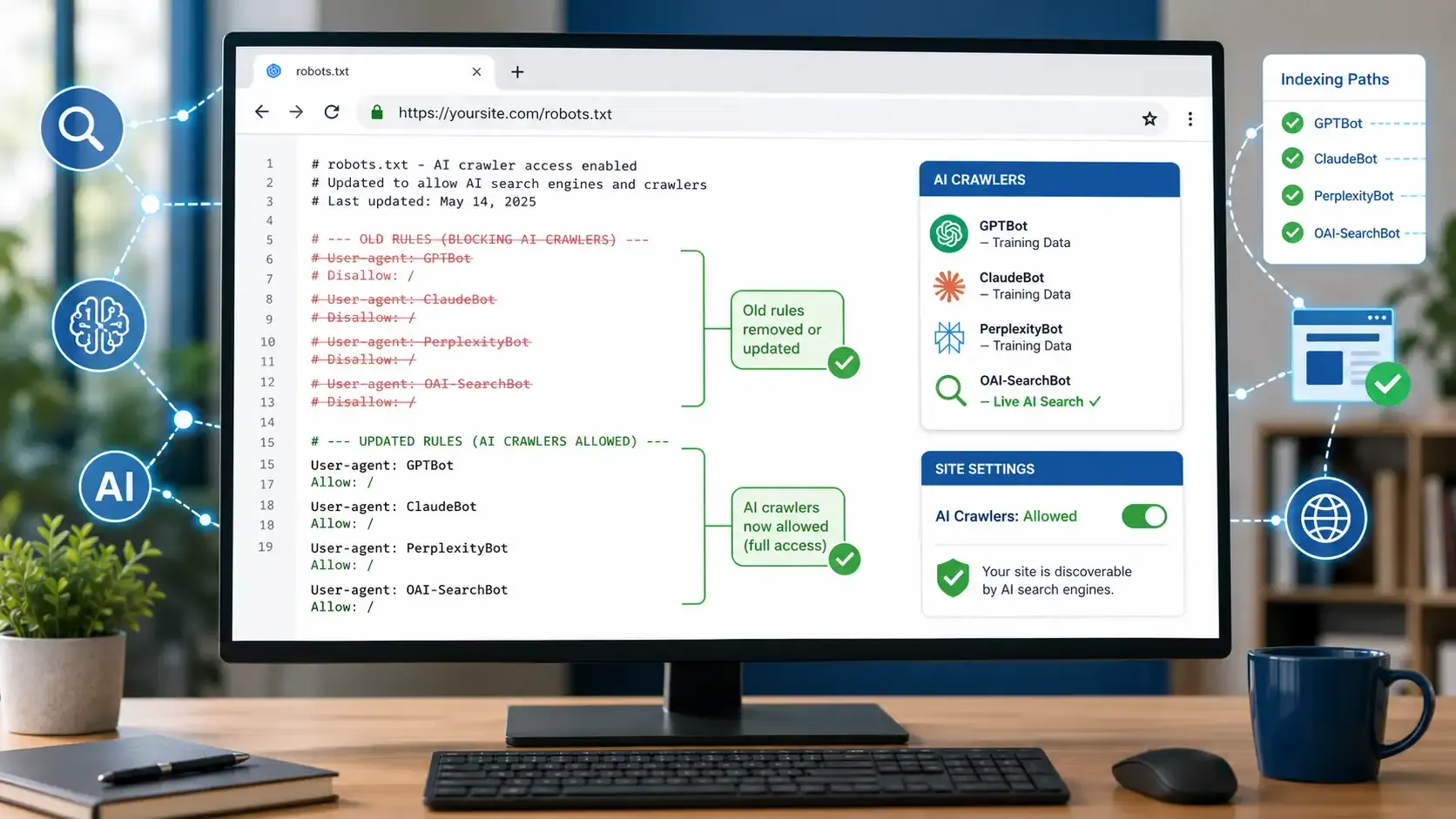Click the line 'User-agent: GPTBot' under updated rules
This screenshot has height=819, width=1456.
pos(382,465)
